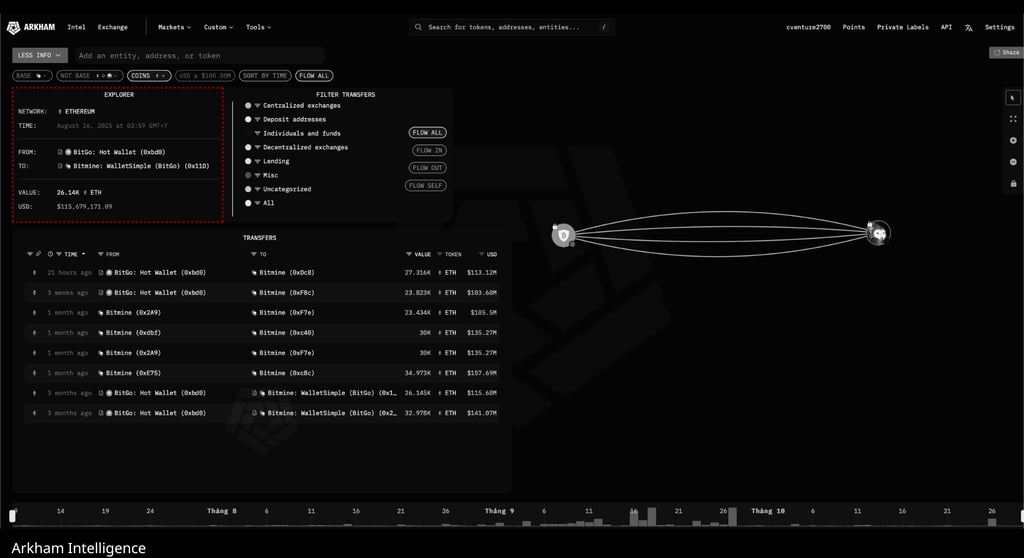Click the ETH chain icon of 3 weeks ago row

(x=35, y=293)
